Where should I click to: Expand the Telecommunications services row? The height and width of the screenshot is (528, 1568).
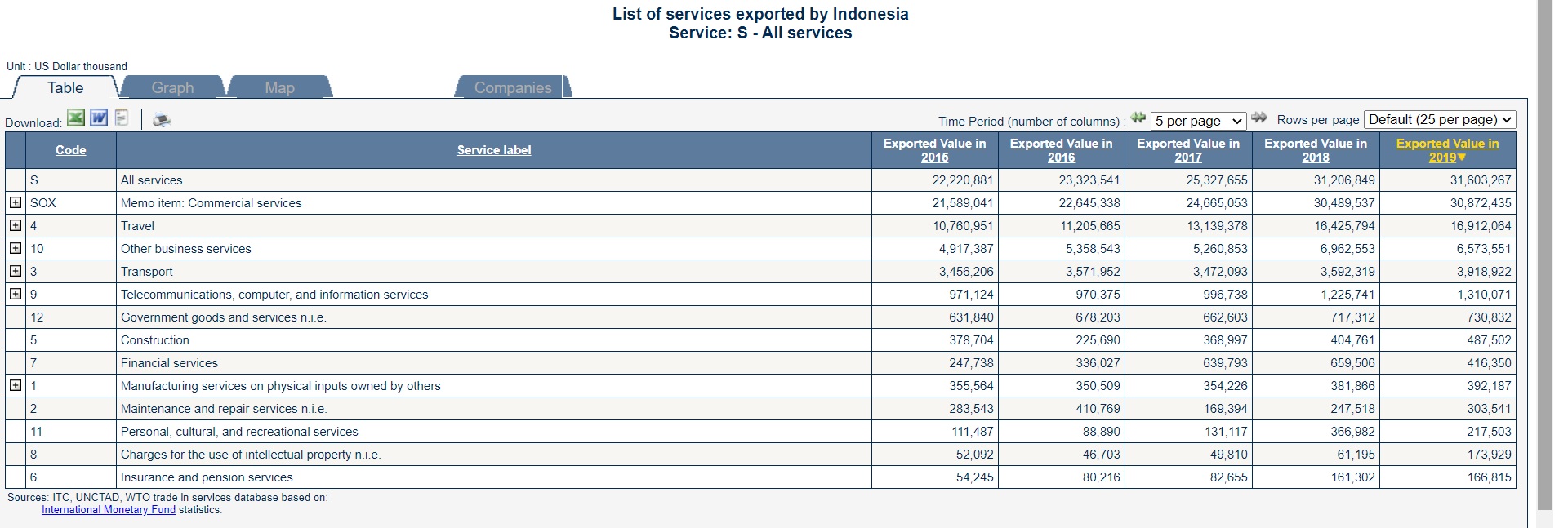point(16,294)
